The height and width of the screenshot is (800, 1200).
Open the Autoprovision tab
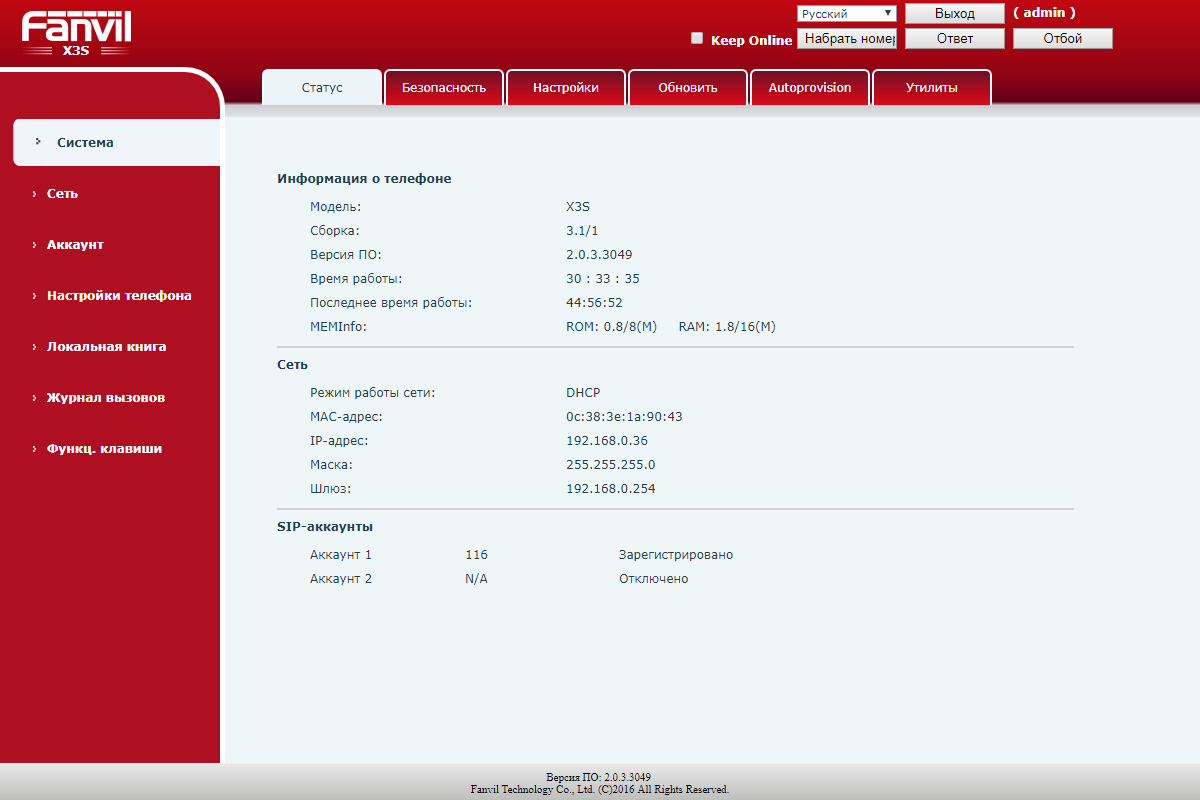tap(810, 88)
